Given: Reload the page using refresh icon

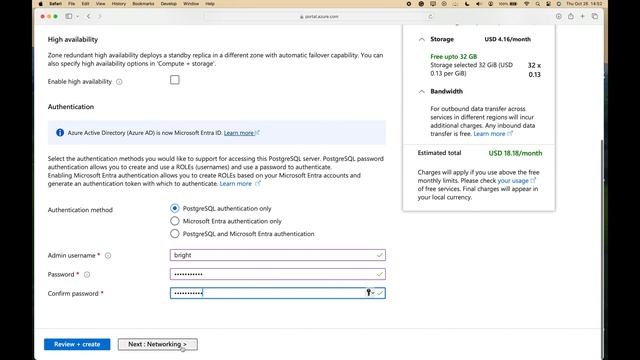Looking at the screenshot, I should [x=430, y=16].
